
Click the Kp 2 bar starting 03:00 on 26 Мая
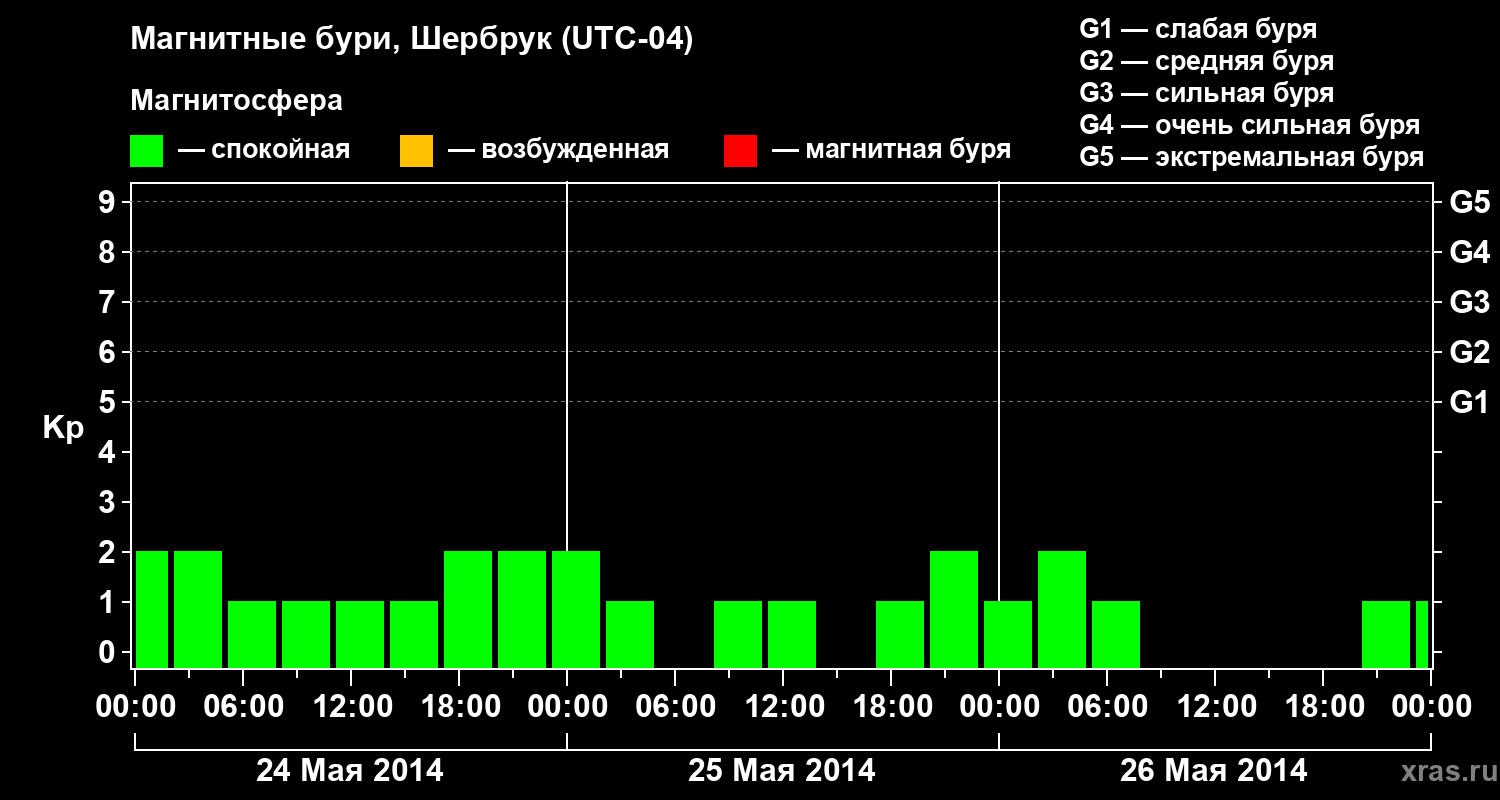pyautogui.click(x=1062, y=609)
